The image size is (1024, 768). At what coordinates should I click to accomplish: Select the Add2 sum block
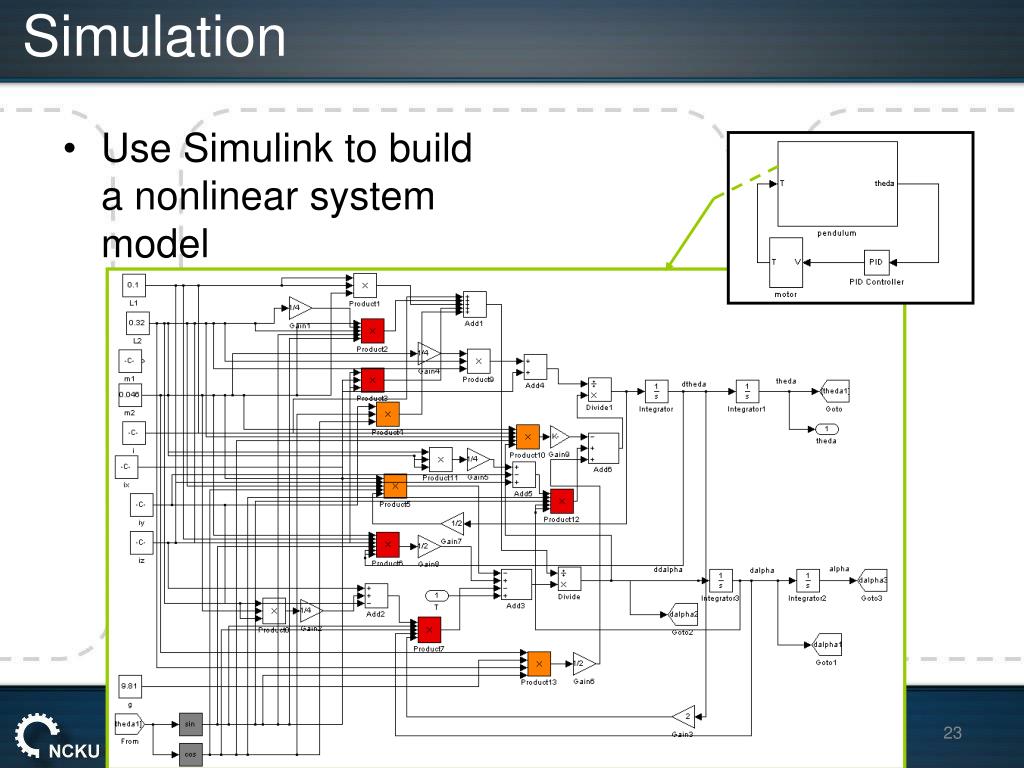click(376, 596)
